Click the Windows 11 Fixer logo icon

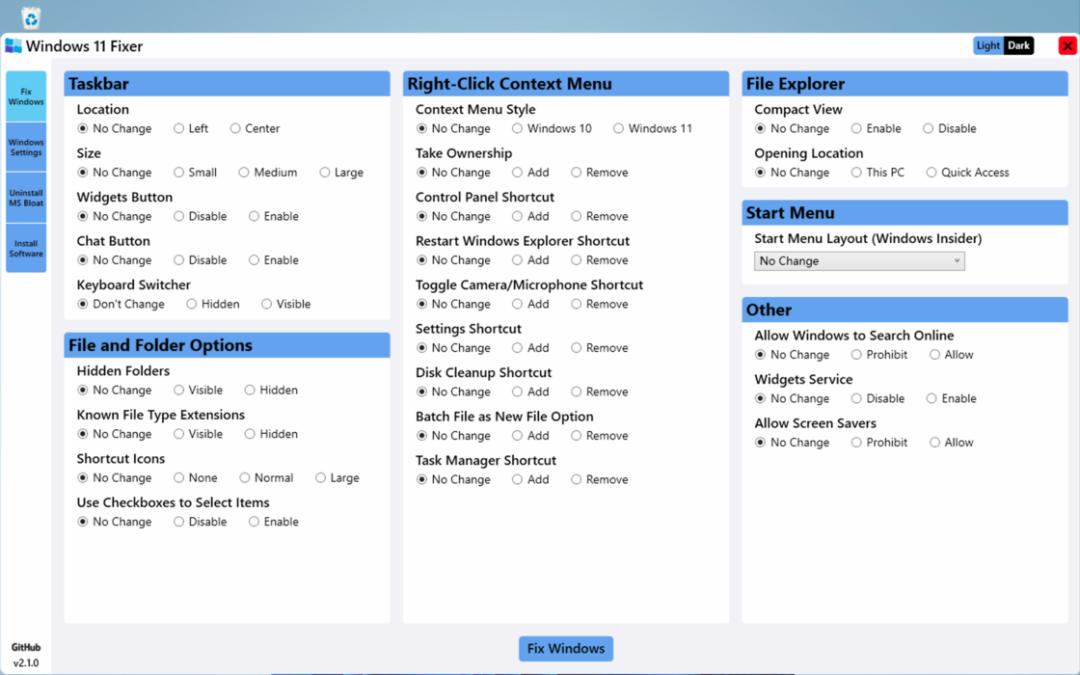pos(13,46)
